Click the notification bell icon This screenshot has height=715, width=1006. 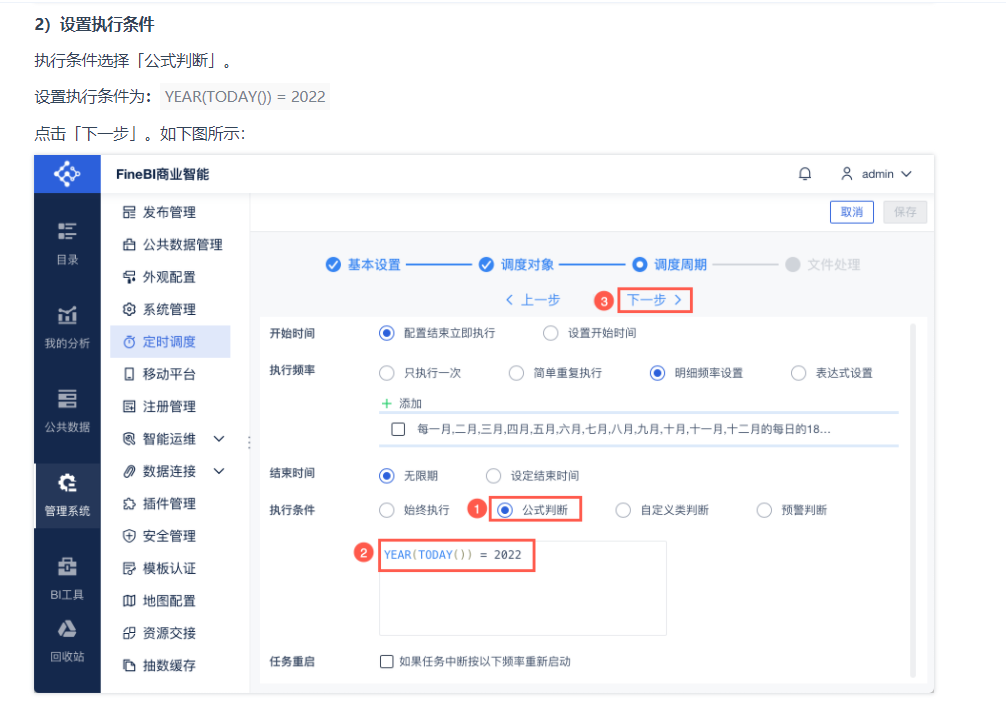(x=805, y=174)
